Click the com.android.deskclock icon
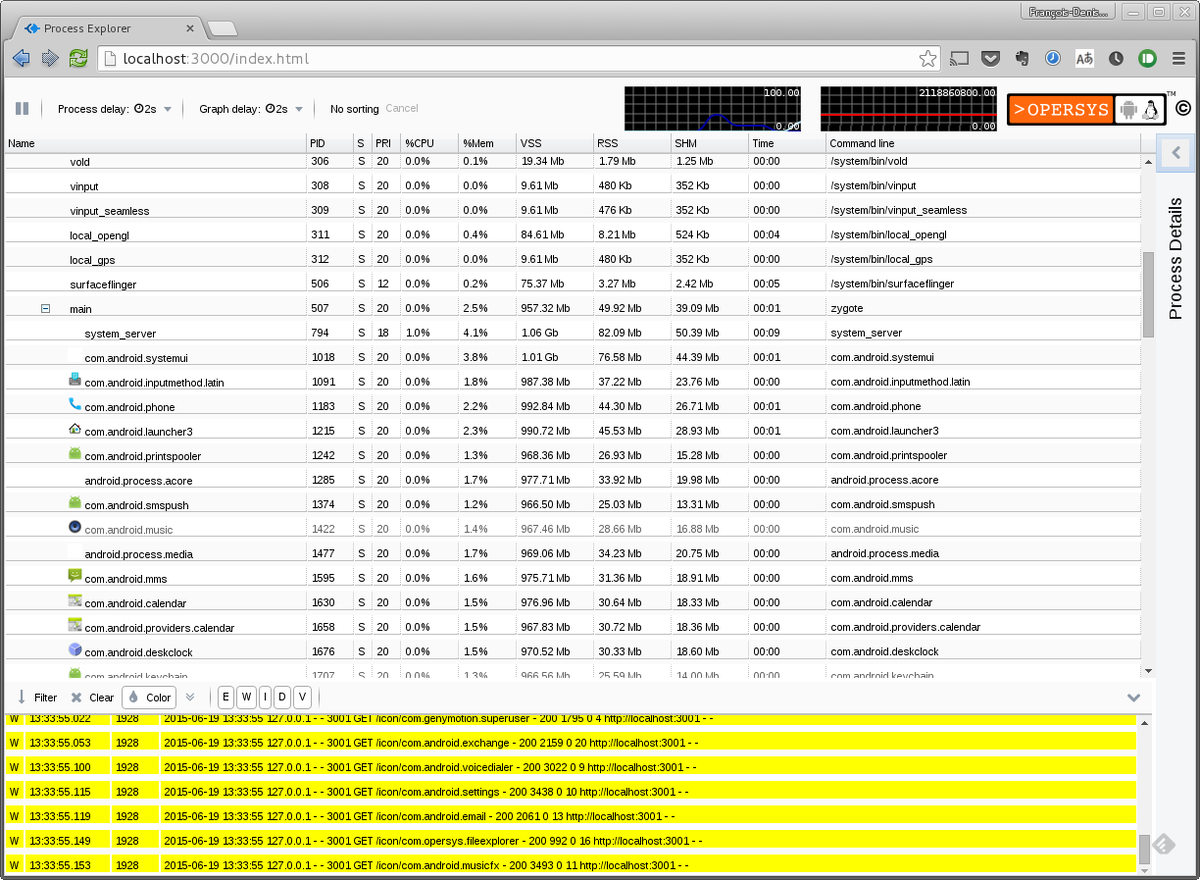The height and width of the screenshot is (880, 1200). (75, 650)
